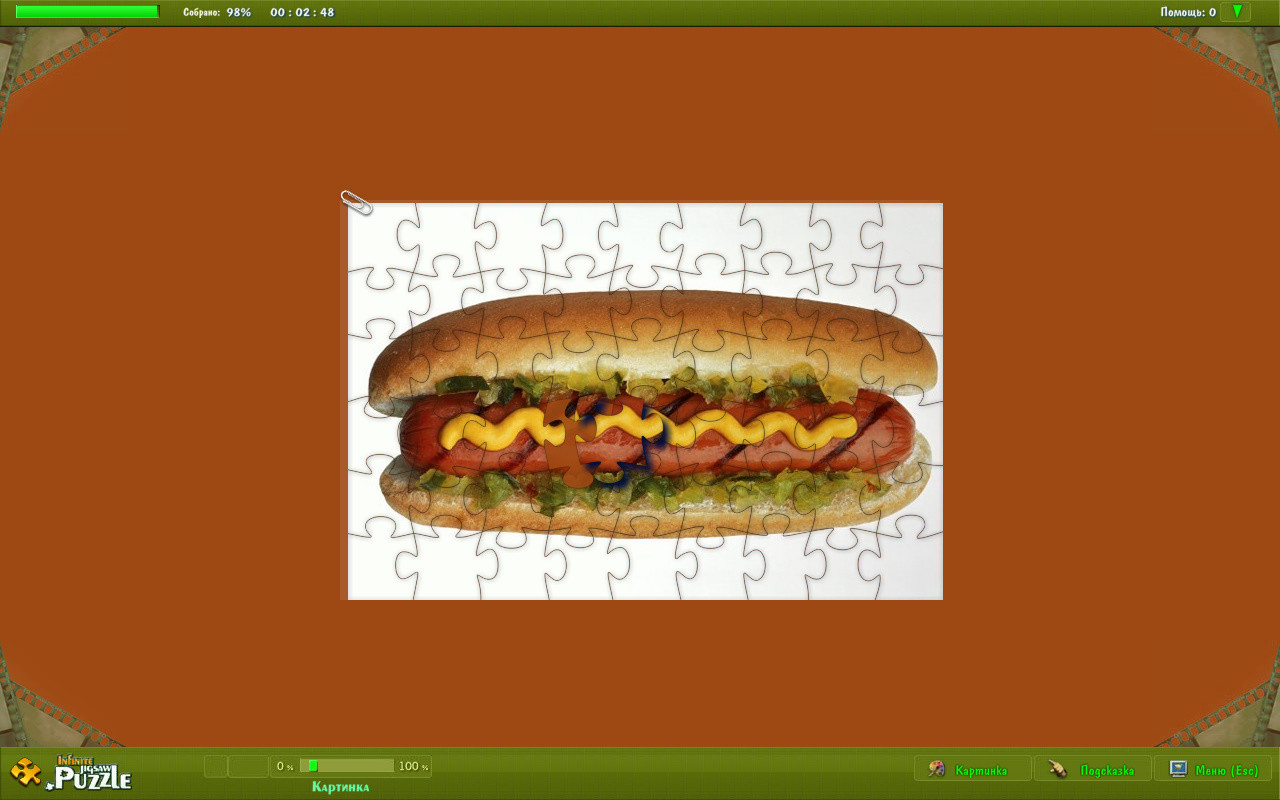Click the Подсказка hint button
The image size is (1280, 800).
click(x=1093, y=769)
